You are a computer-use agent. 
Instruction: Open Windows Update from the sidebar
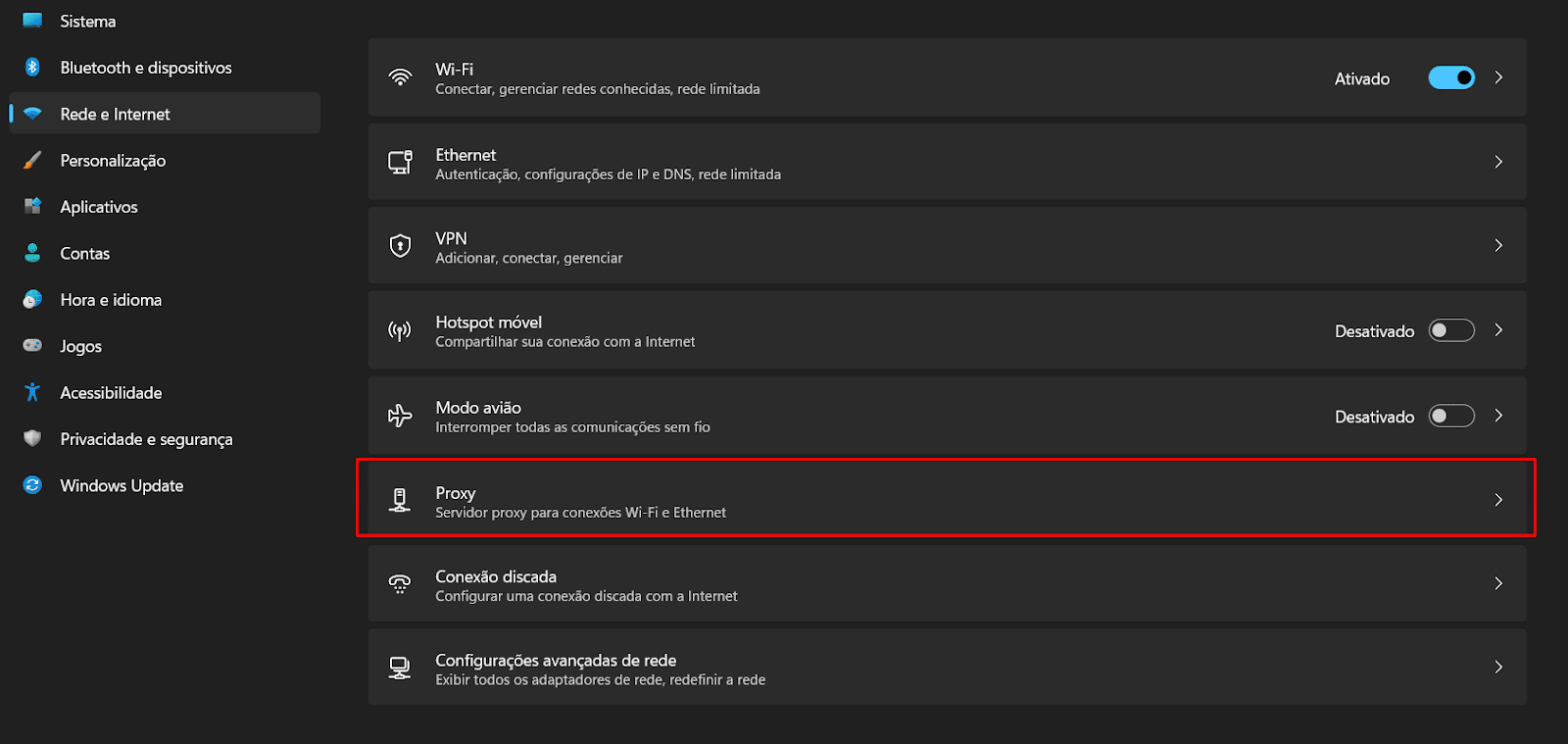pos(122,485)
